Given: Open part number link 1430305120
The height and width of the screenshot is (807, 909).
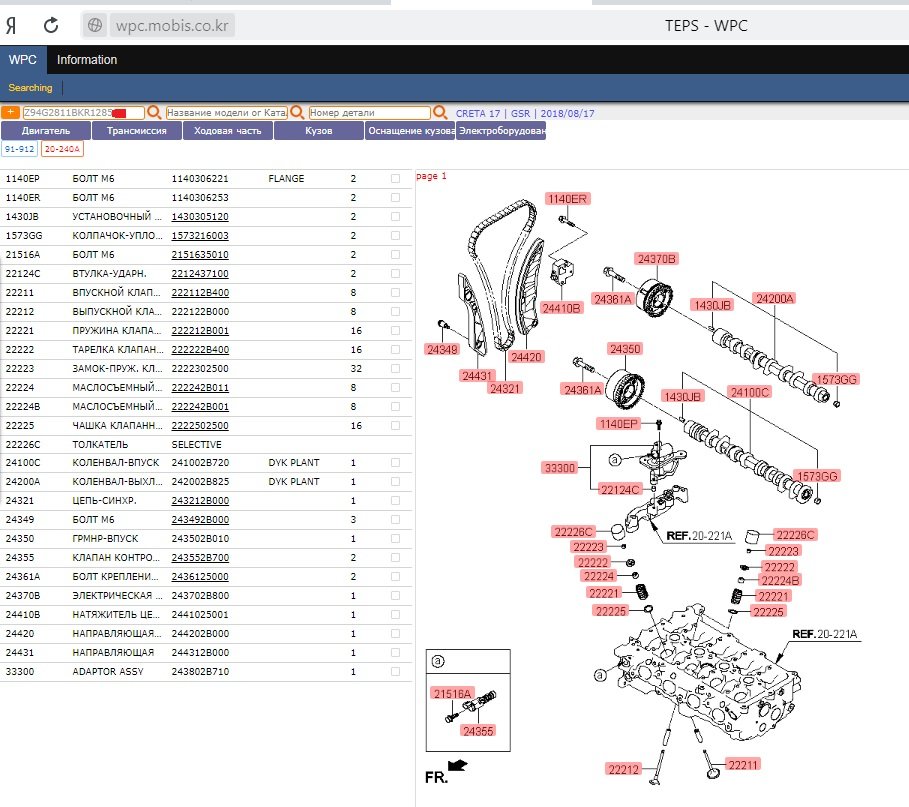Looking at the screenshot, I should pos(200,216).
